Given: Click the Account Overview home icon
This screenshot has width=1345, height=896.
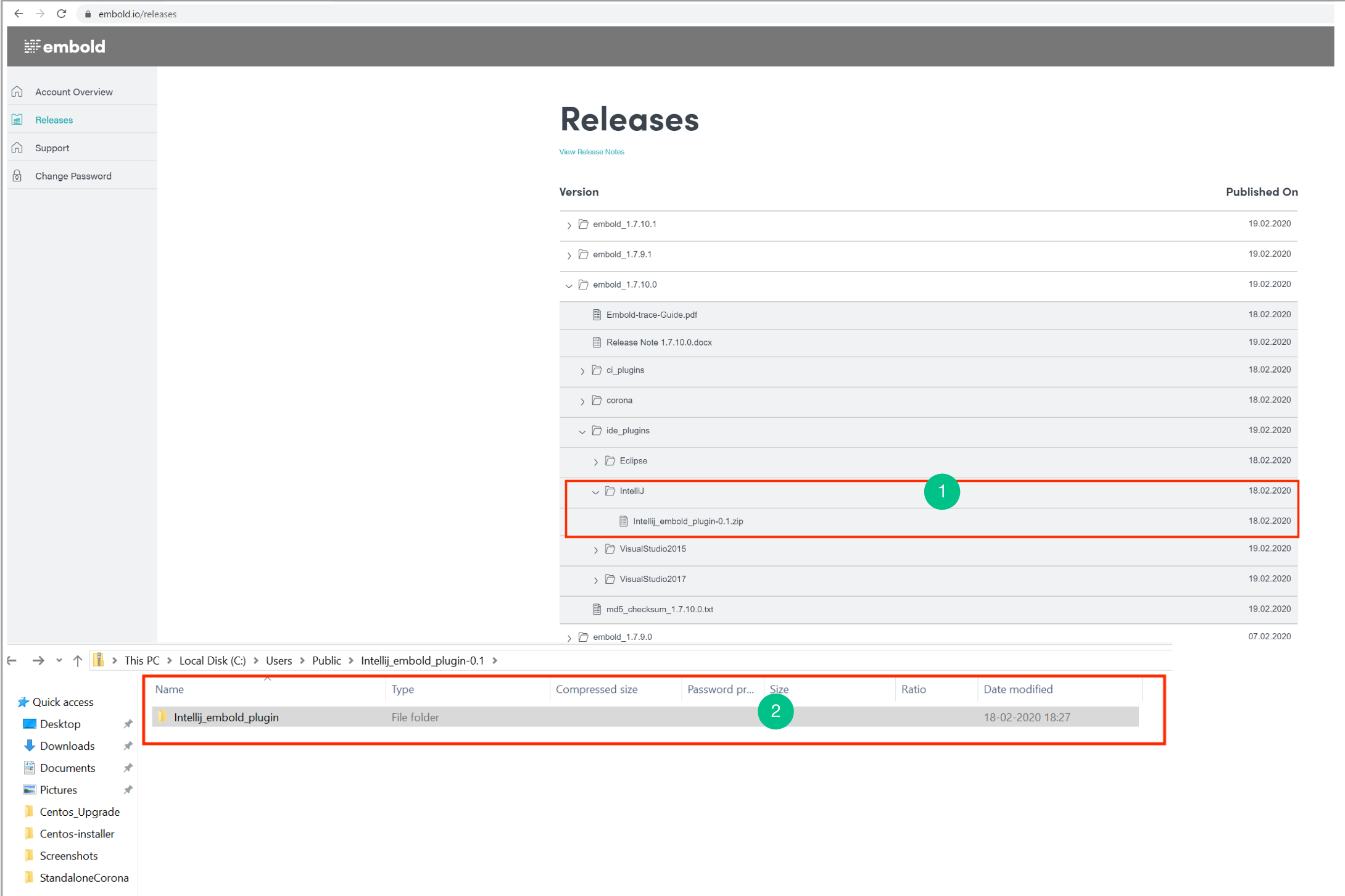Looking at the screenshot, I should click(x=17, y=91).
